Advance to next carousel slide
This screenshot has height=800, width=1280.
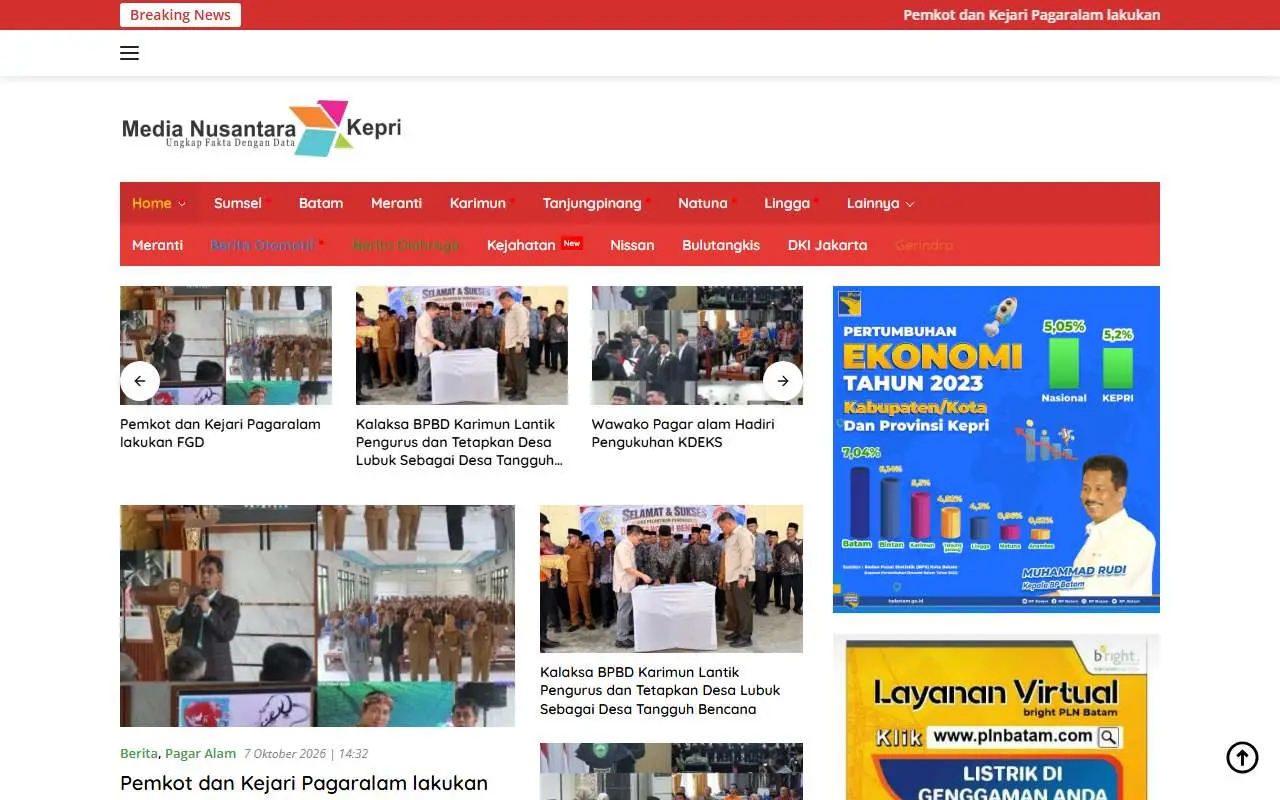tap(783, 381)
